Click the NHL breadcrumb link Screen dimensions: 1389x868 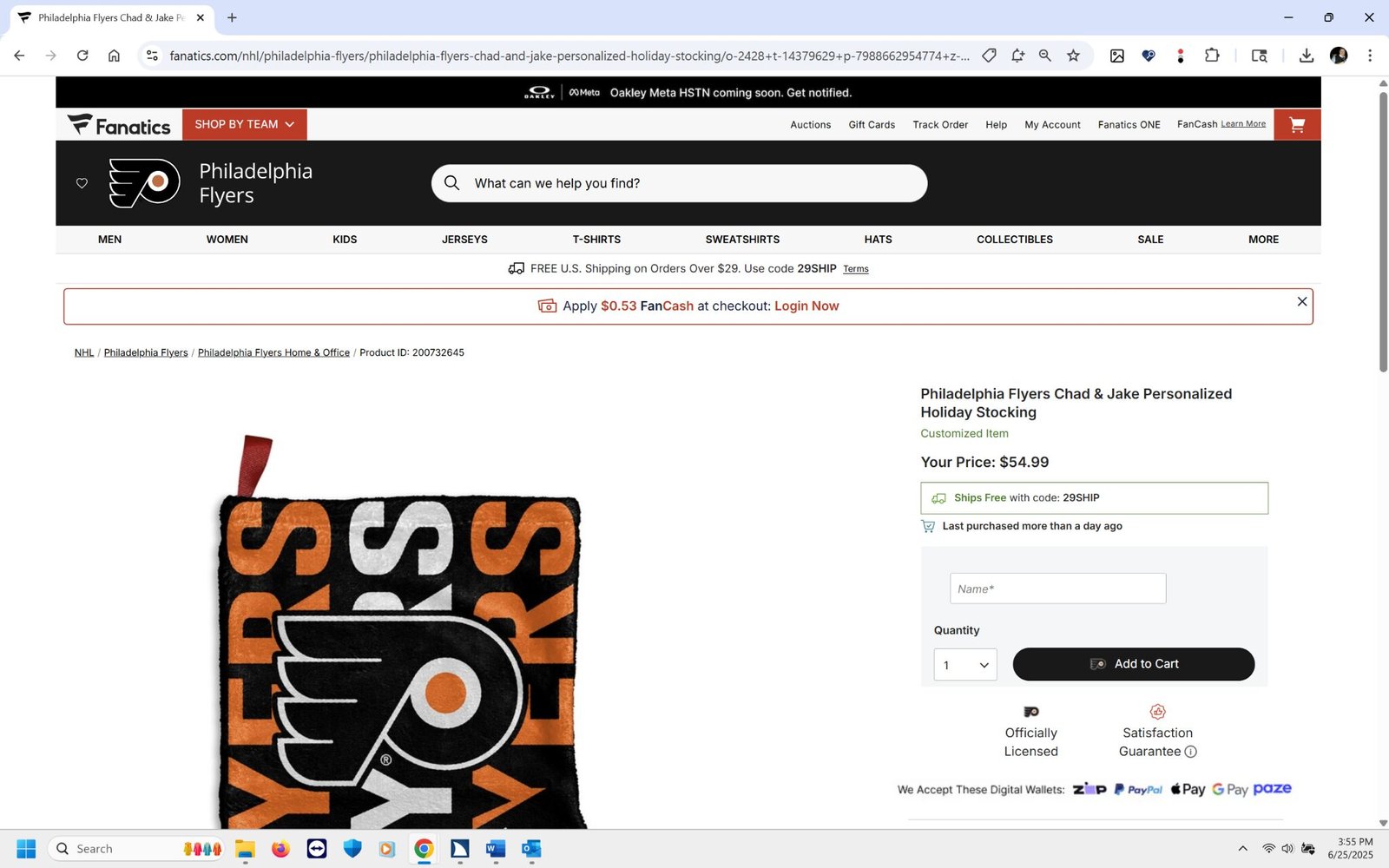tap(84, 352)
